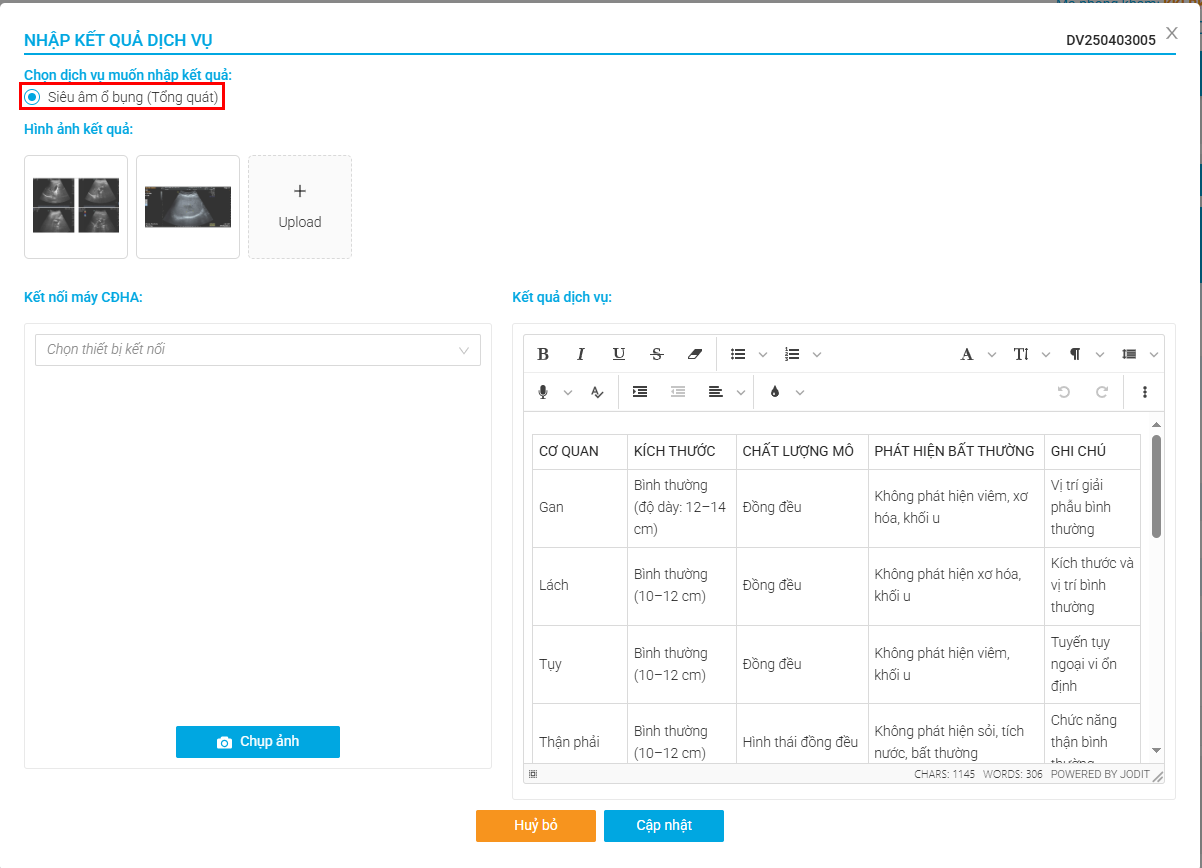The width and height of the screenshot is (1202, 868).
Task: Click the fill color droplet icon
Action: (x=774, y=392)
